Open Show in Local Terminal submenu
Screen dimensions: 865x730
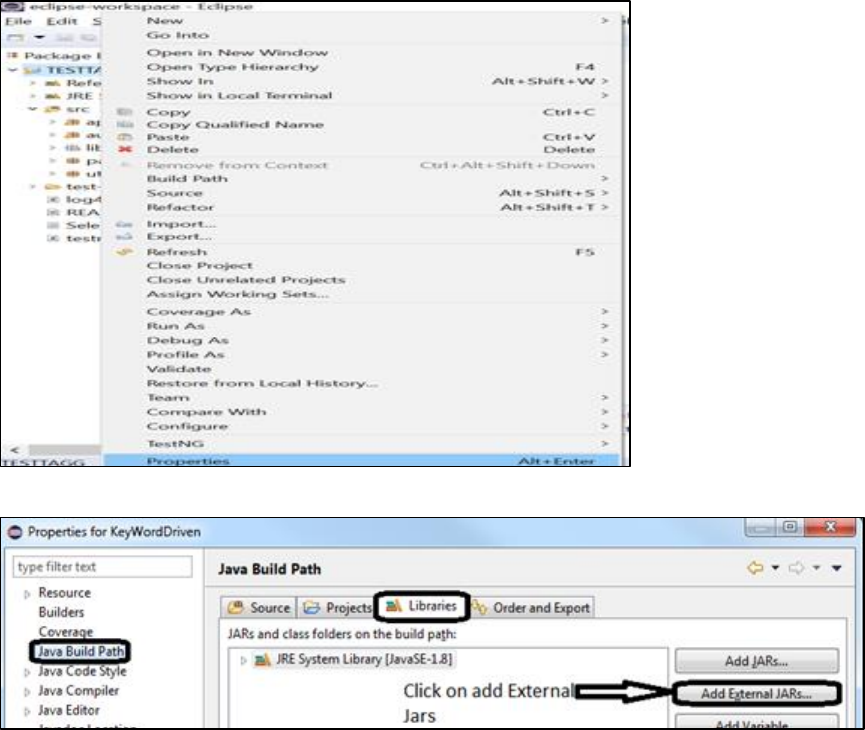pos(362,95)
